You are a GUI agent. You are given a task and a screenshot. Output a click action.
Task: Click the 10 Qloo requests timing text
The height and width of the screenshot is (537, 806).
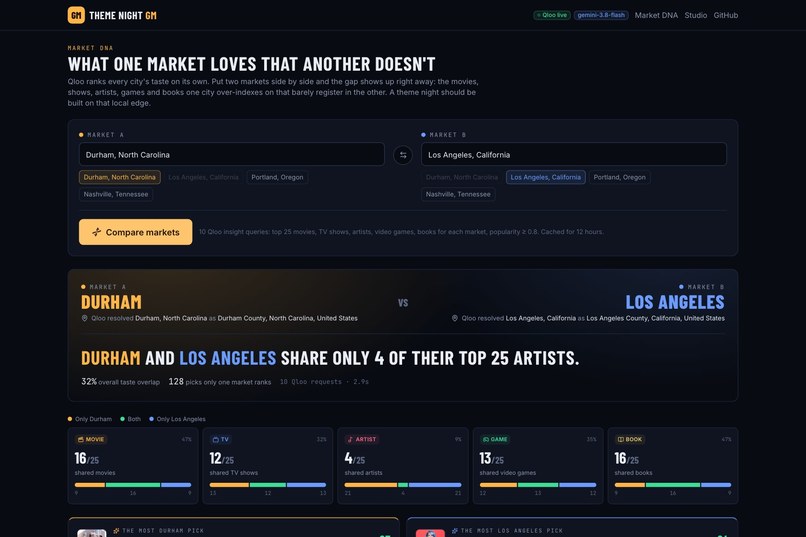(324, 382)
